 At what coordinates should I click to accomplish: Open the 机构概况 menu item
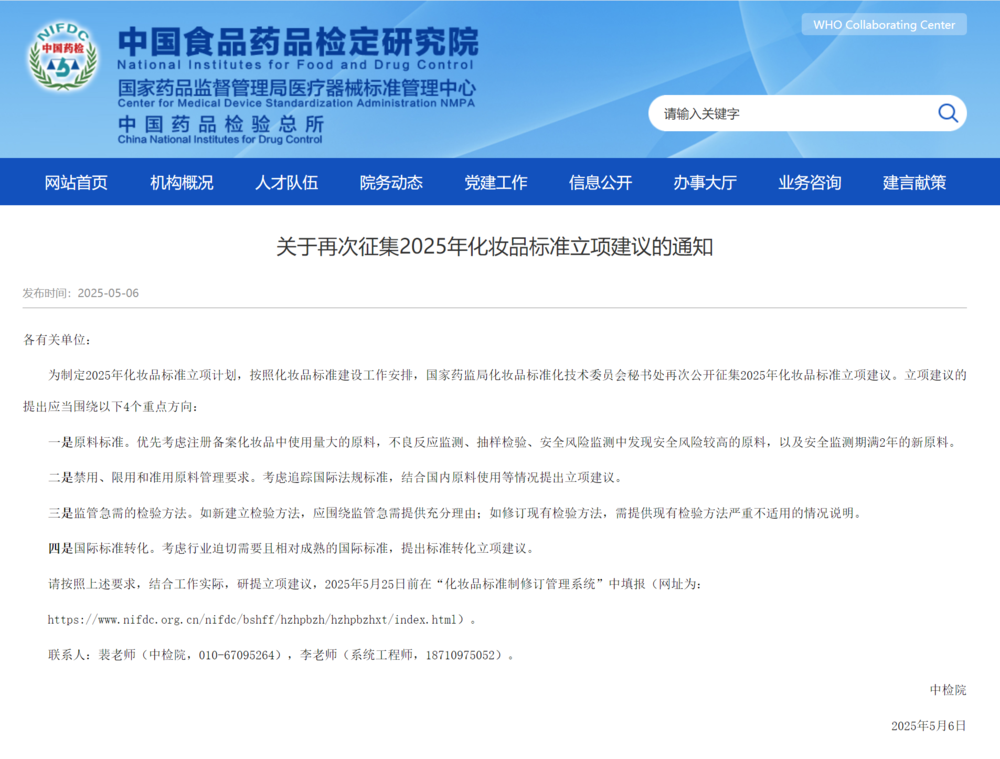181,183
